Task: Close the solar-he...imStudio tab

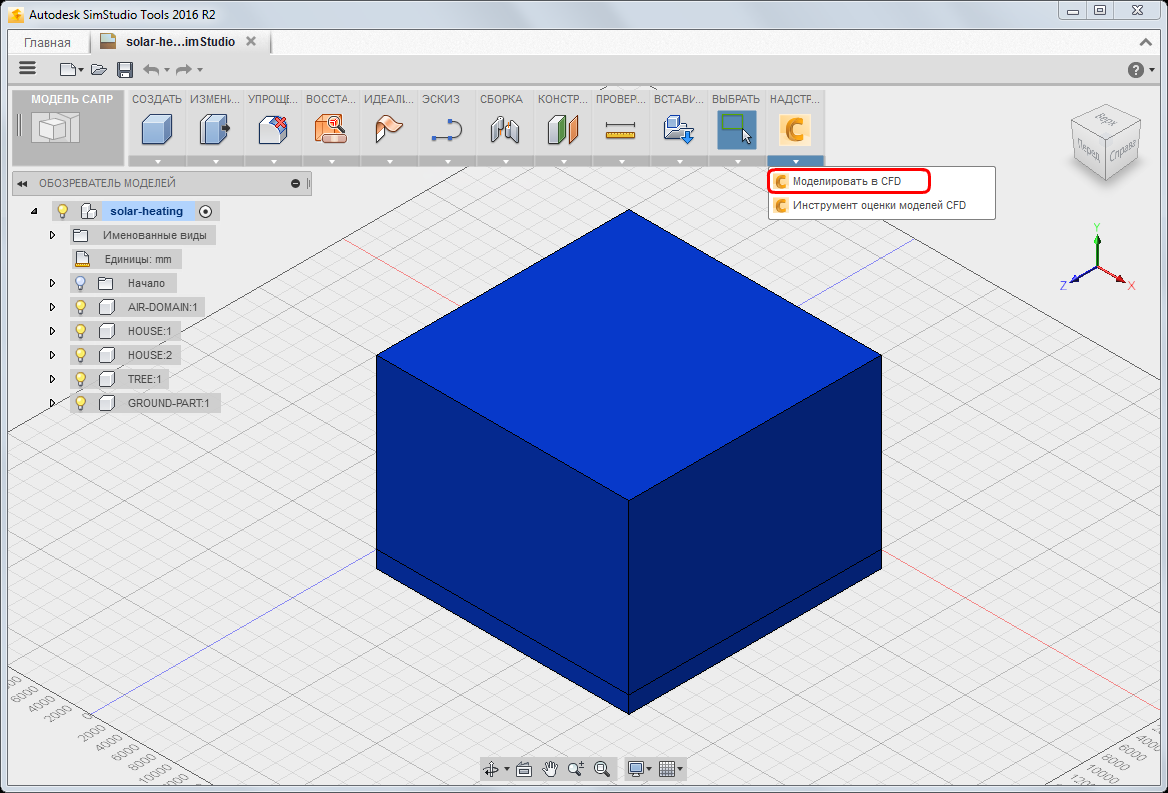Action: point(251,42)
